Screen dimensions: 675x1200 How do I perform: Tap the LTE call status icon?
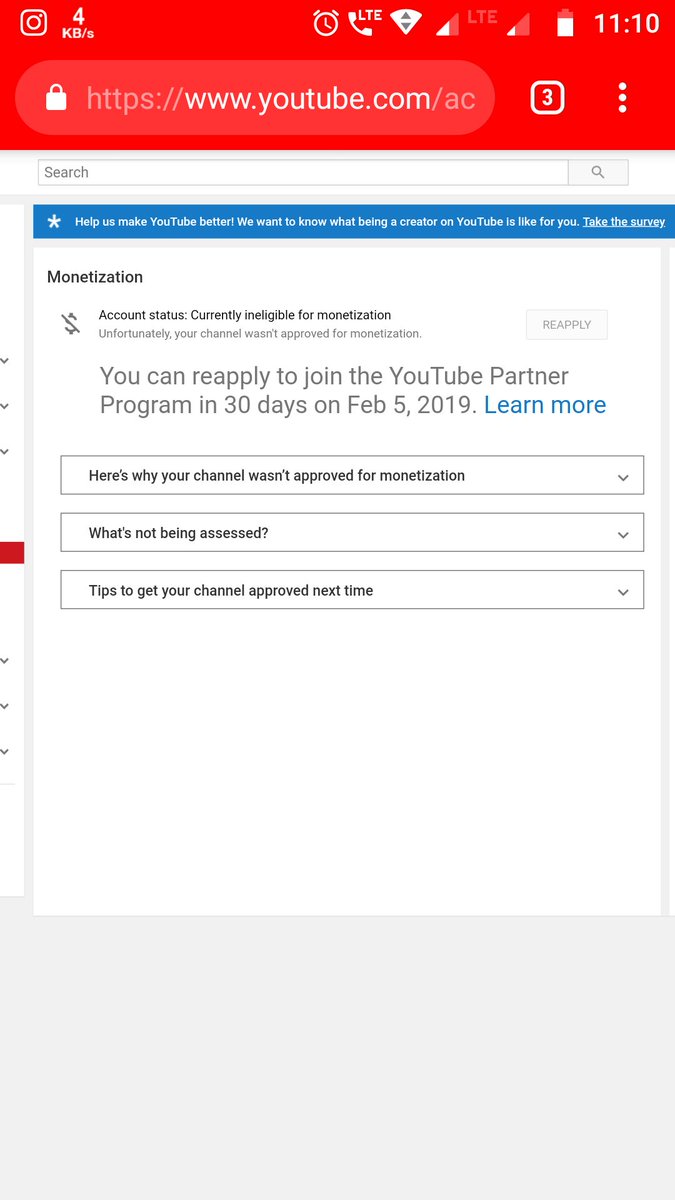365,22
